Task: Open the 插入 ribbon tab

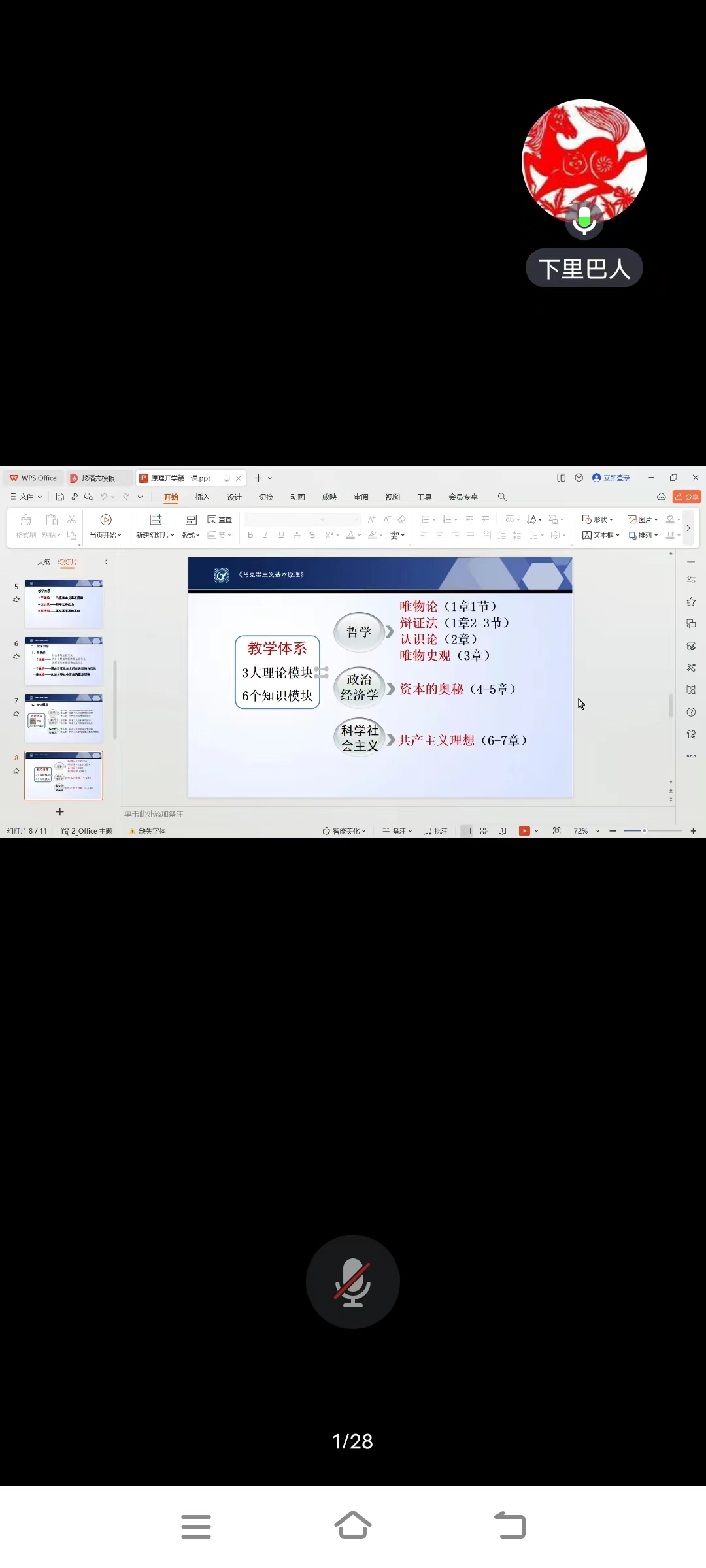Action: (x=203, y=497)
